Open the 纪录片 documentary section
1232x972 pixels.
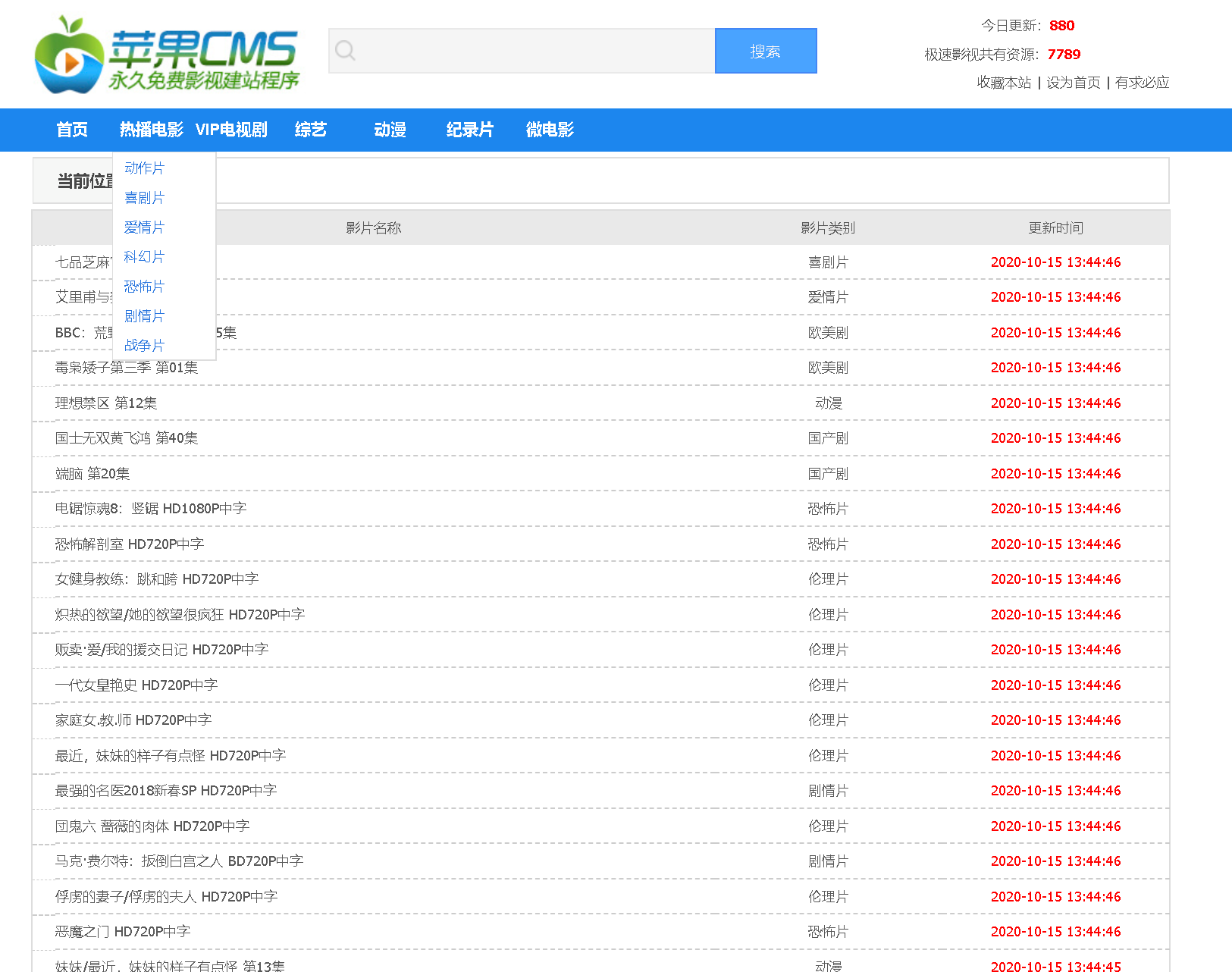pos(470,130)
